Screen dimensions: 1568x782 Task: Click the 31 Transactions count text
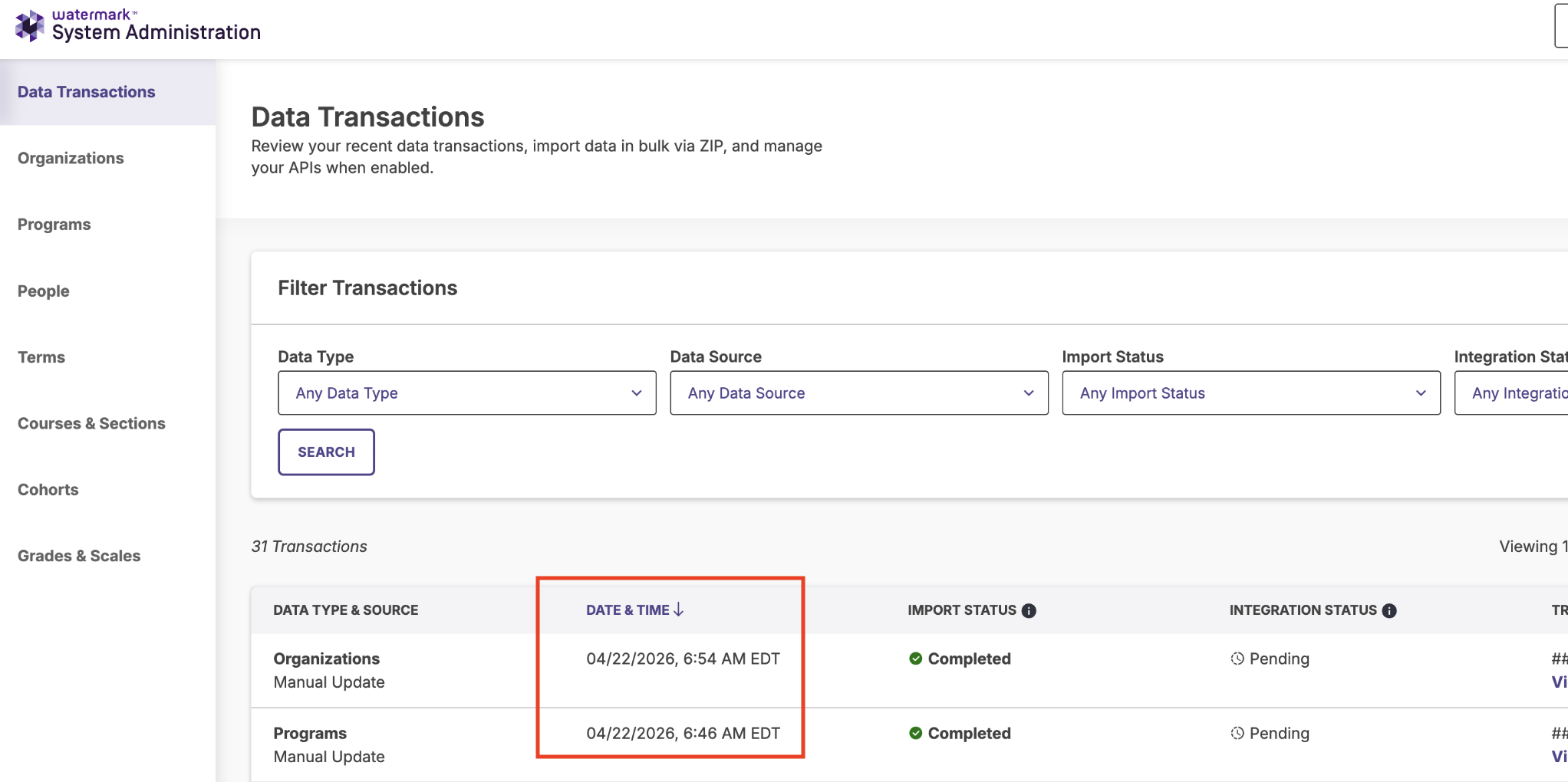coord(309,547)
